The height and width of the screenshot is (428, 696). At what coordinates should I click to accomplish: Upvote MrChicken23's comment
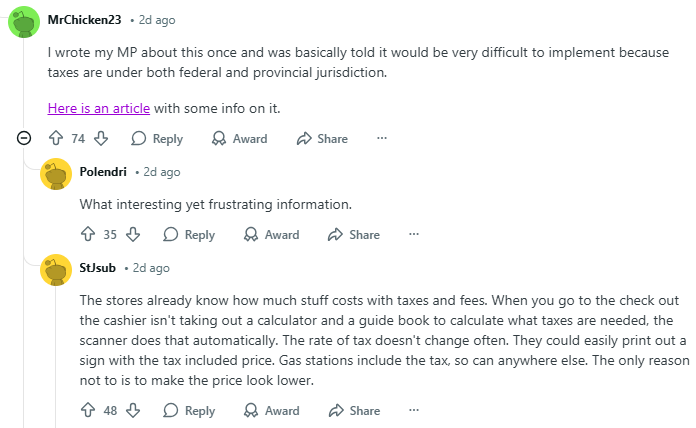click(56, 139)
